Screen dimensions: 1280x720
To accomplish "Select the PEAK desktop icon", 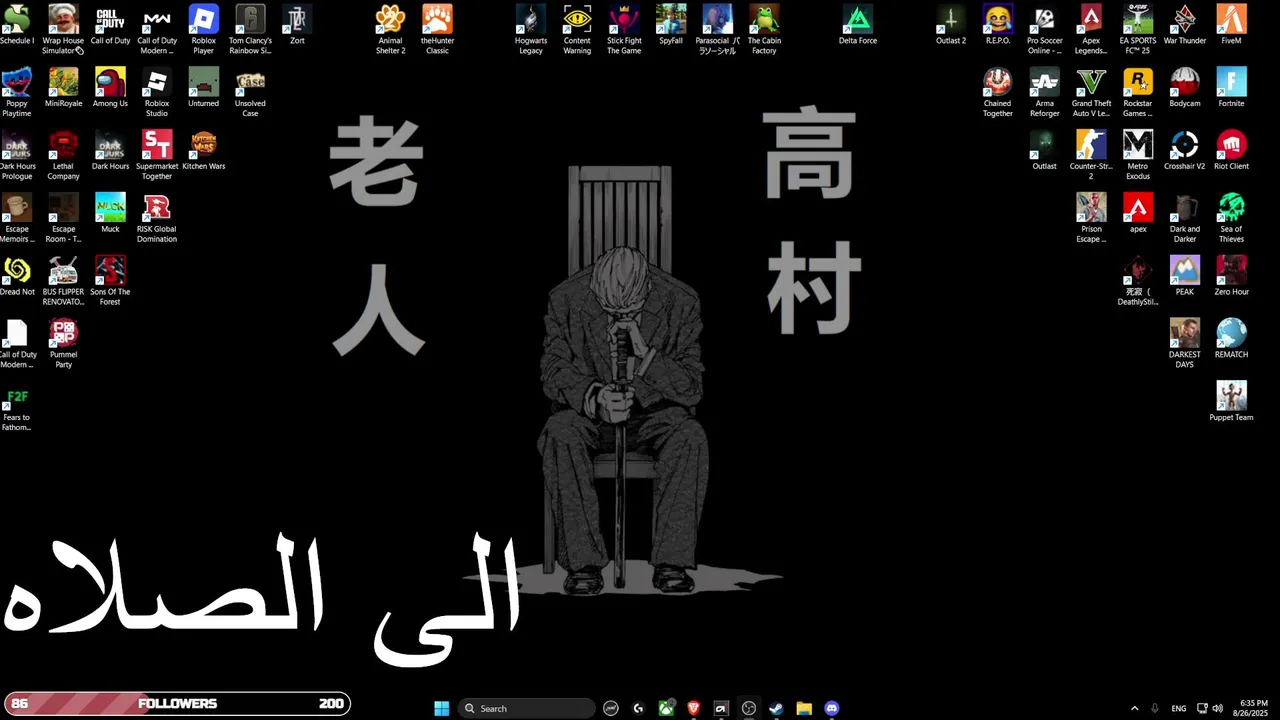I will pos(1185,276).
